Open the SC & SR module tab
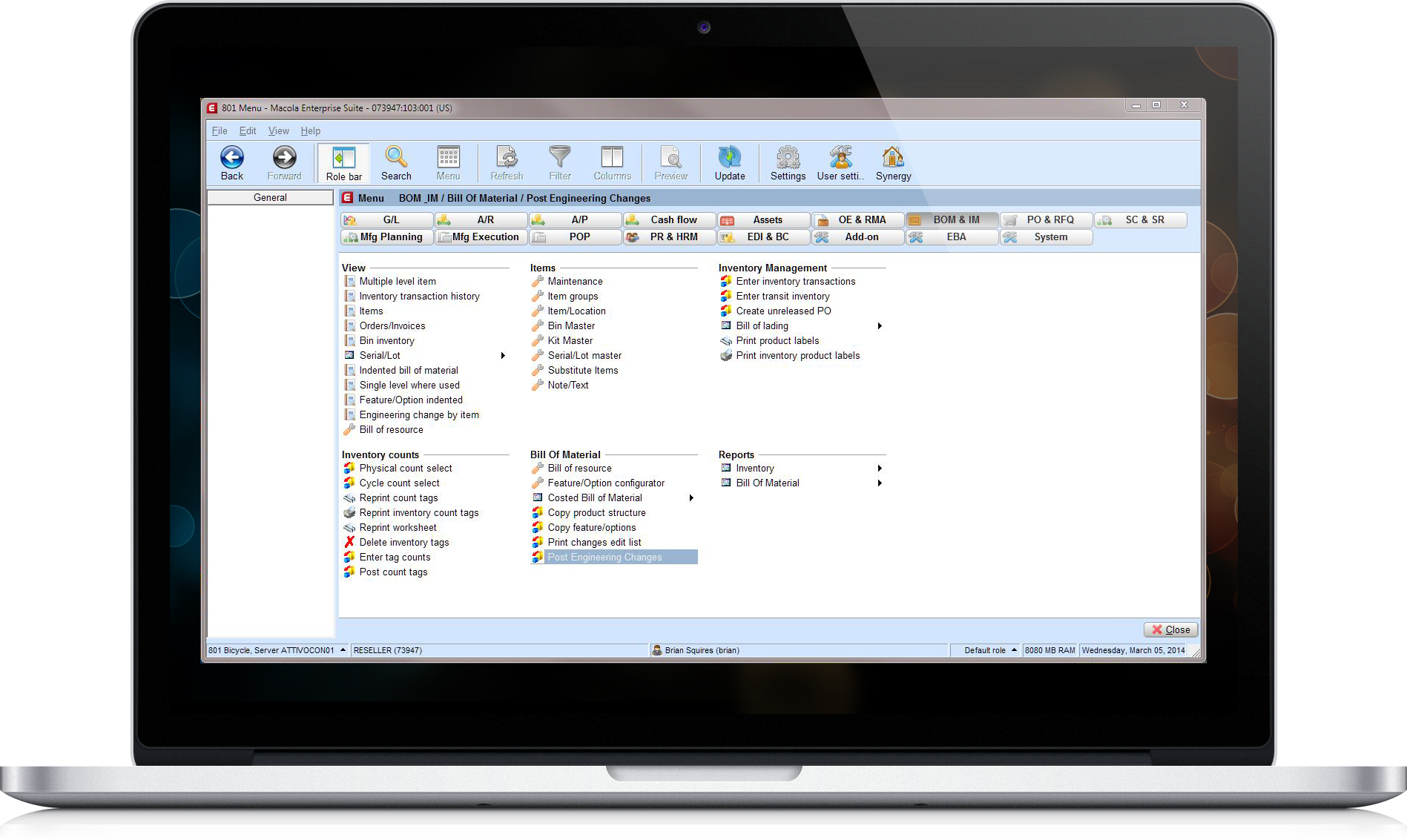Image resolution: width=1407 pixels, height=840 pixels. tap(1141, 220)
